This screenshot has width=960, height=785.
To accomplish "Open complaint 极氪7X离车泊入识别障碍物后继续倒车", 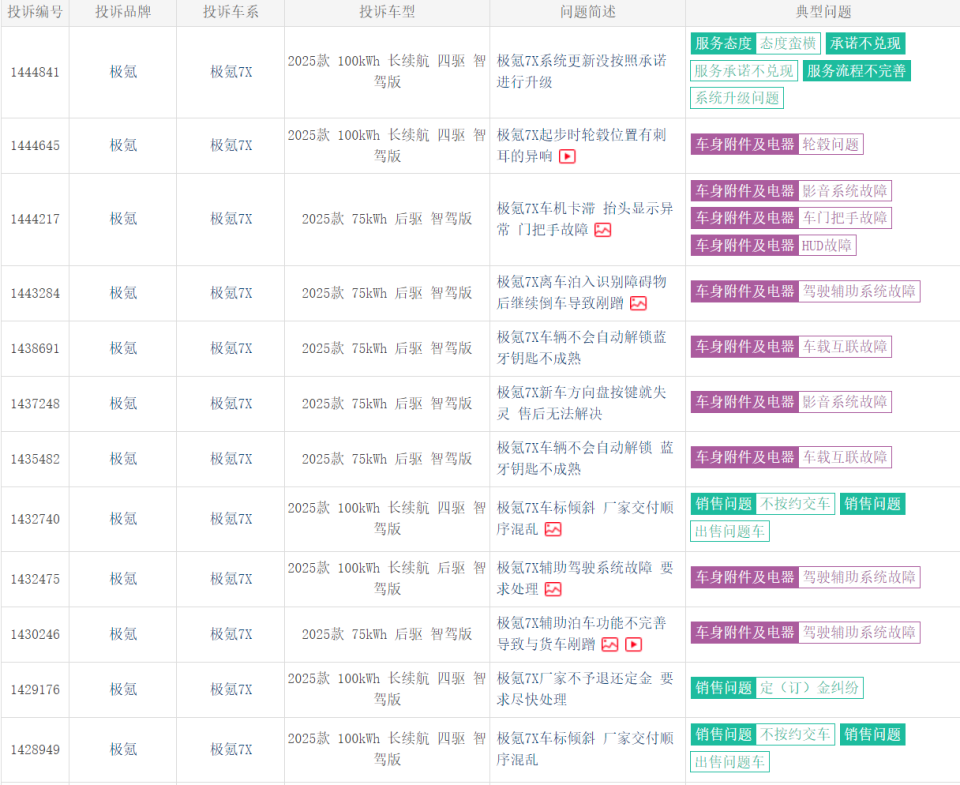I will click(581, 292).
